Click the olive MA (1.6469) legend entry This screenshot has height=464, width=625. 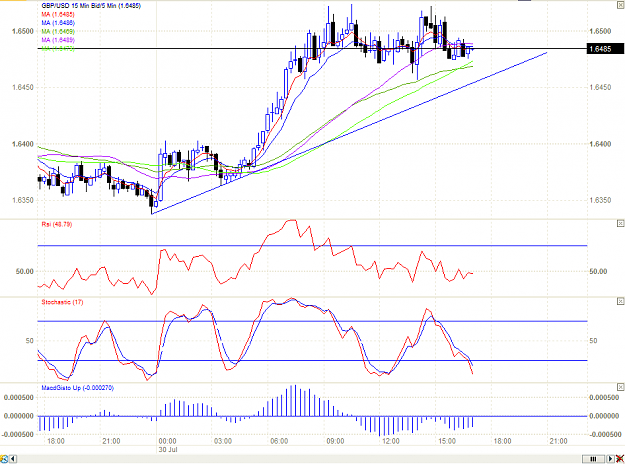(x=58, y=31)
